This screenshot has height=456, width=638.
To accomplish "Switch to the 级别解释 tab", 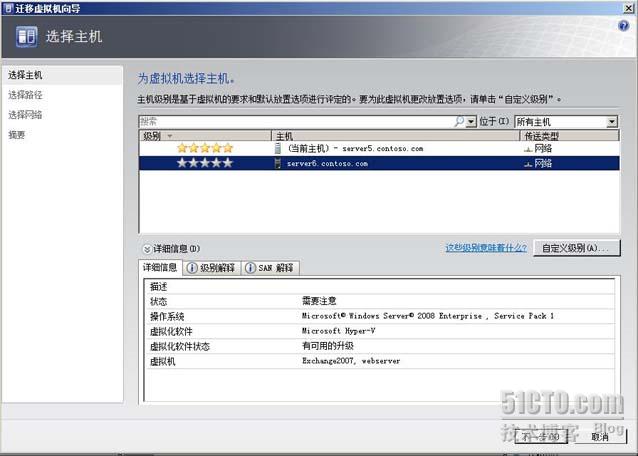I will [212, 268].
